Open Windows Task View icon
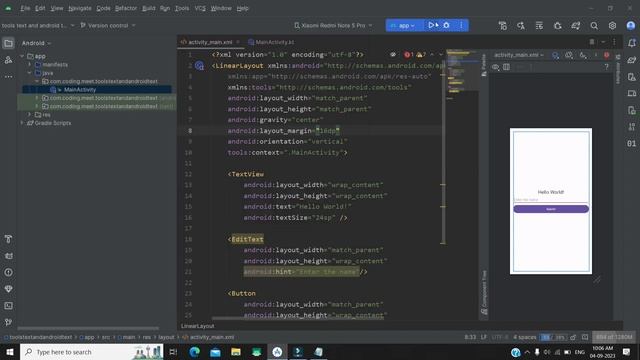Image resolution: width=640 pixels, height=360 pixels. [173, 352]
